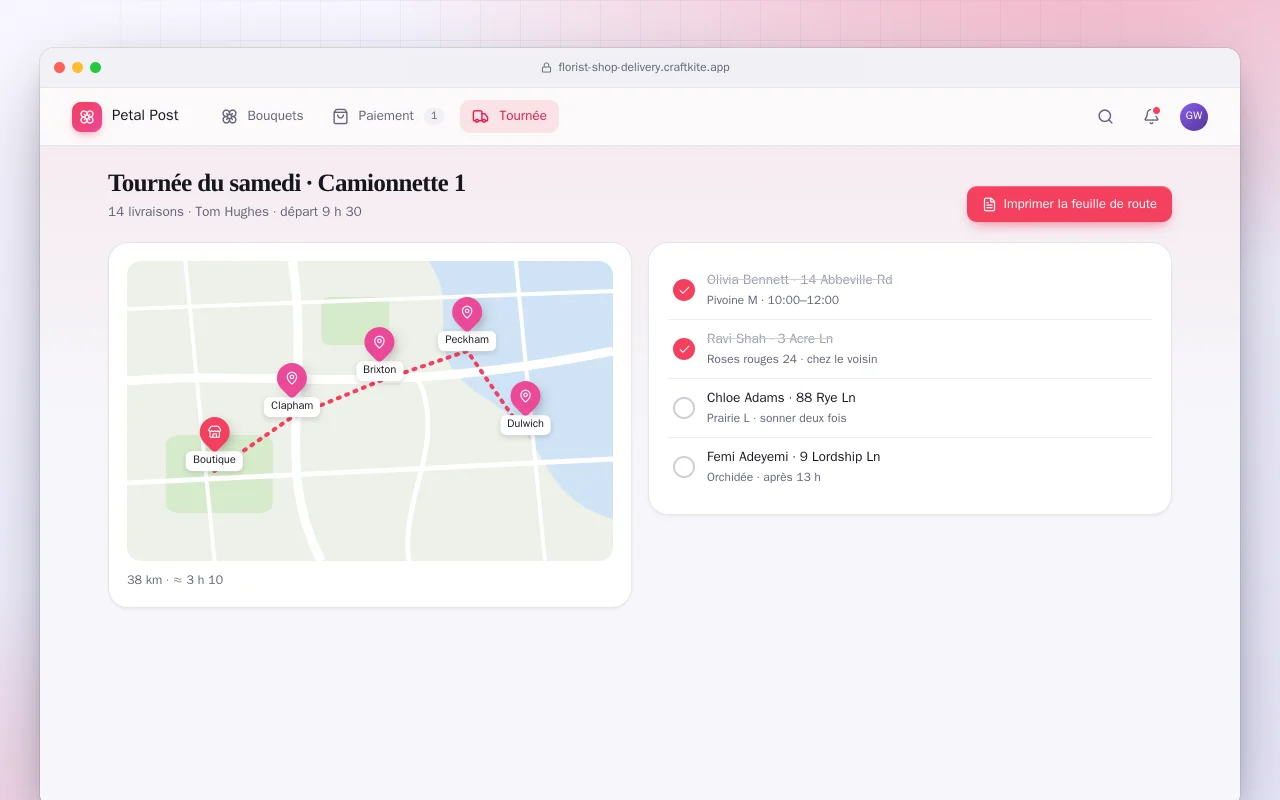
Task: Mark Chloe Adams delivery as done
Action: 684,408
